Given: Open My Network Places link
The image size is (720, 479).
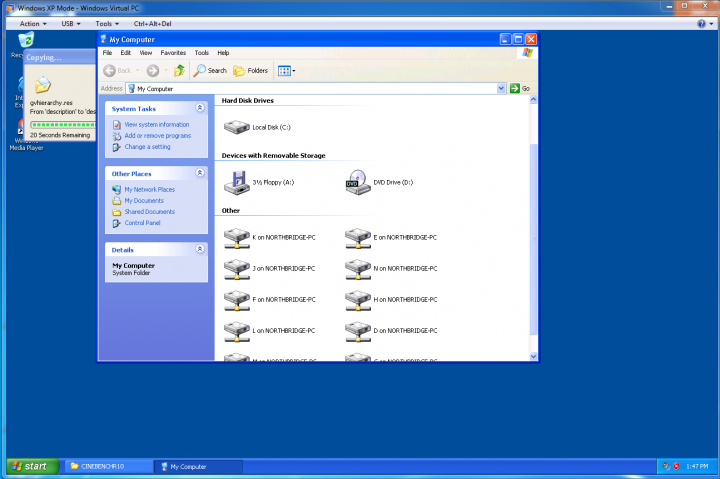Looking at the screenshot, I should point(149,189).
